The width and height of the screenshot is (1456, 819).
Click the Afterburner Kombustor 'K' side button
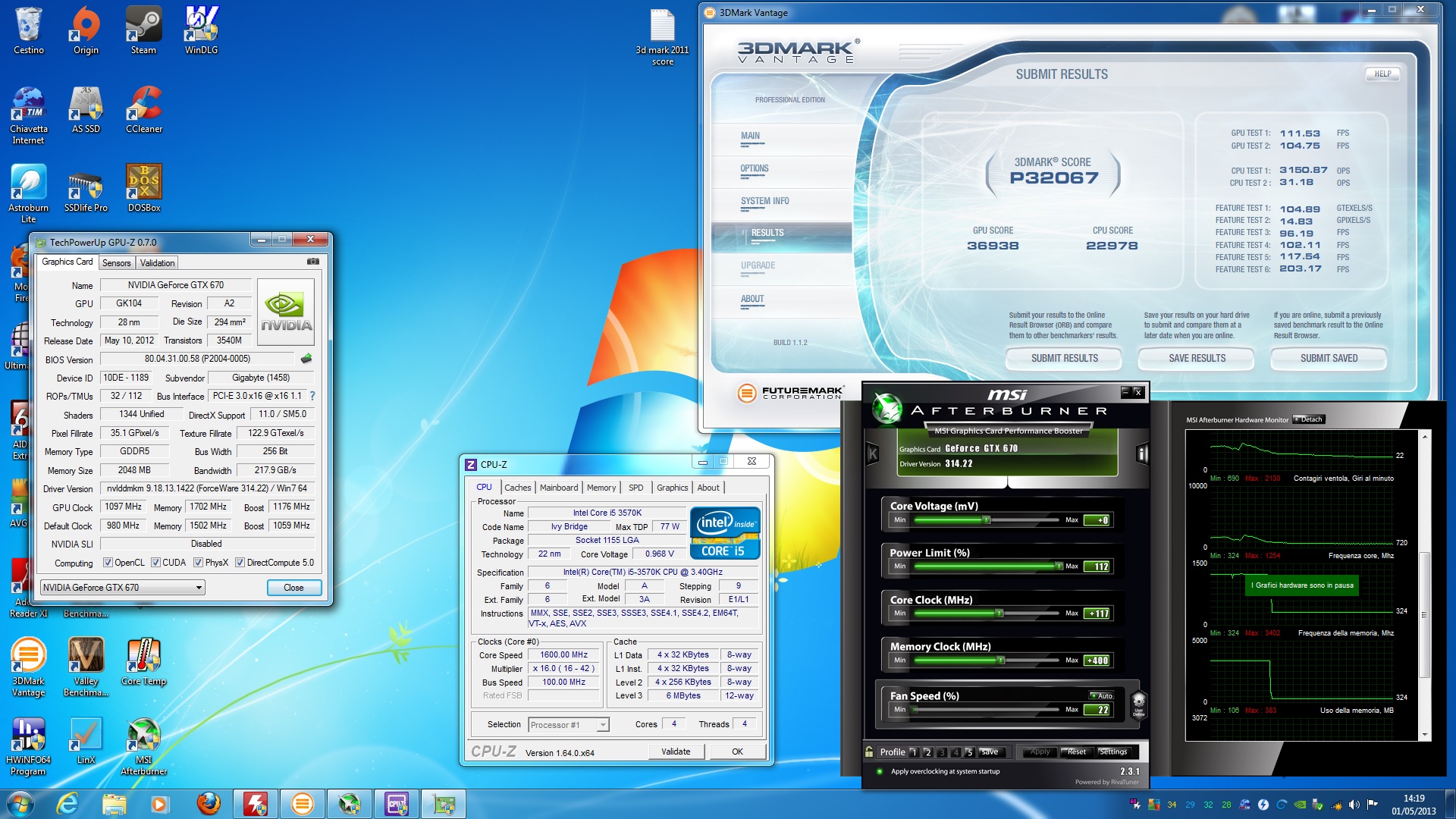[873, 454]
